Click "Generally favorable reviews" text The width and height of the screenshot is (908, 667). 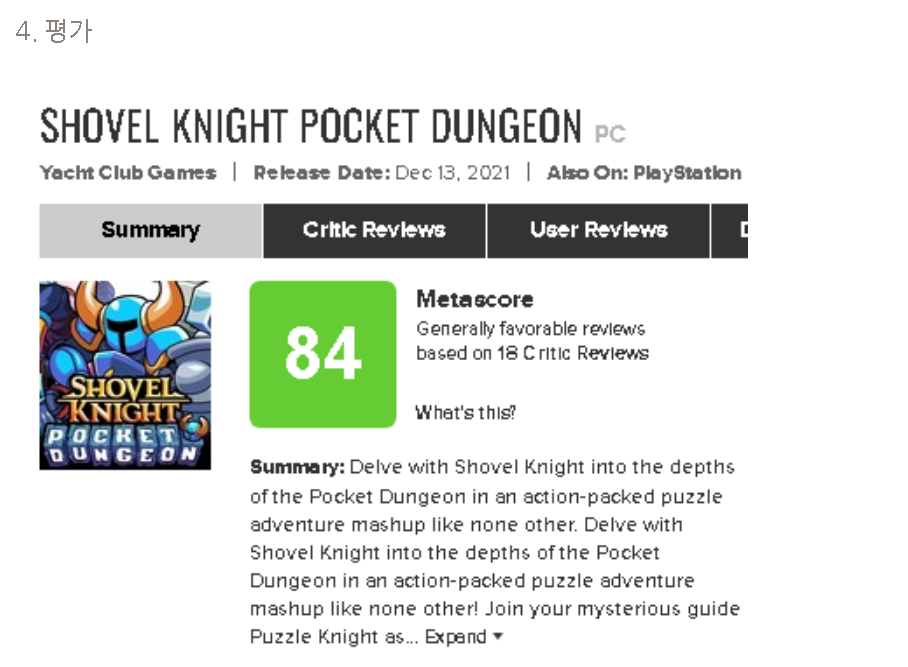[531, 329]
